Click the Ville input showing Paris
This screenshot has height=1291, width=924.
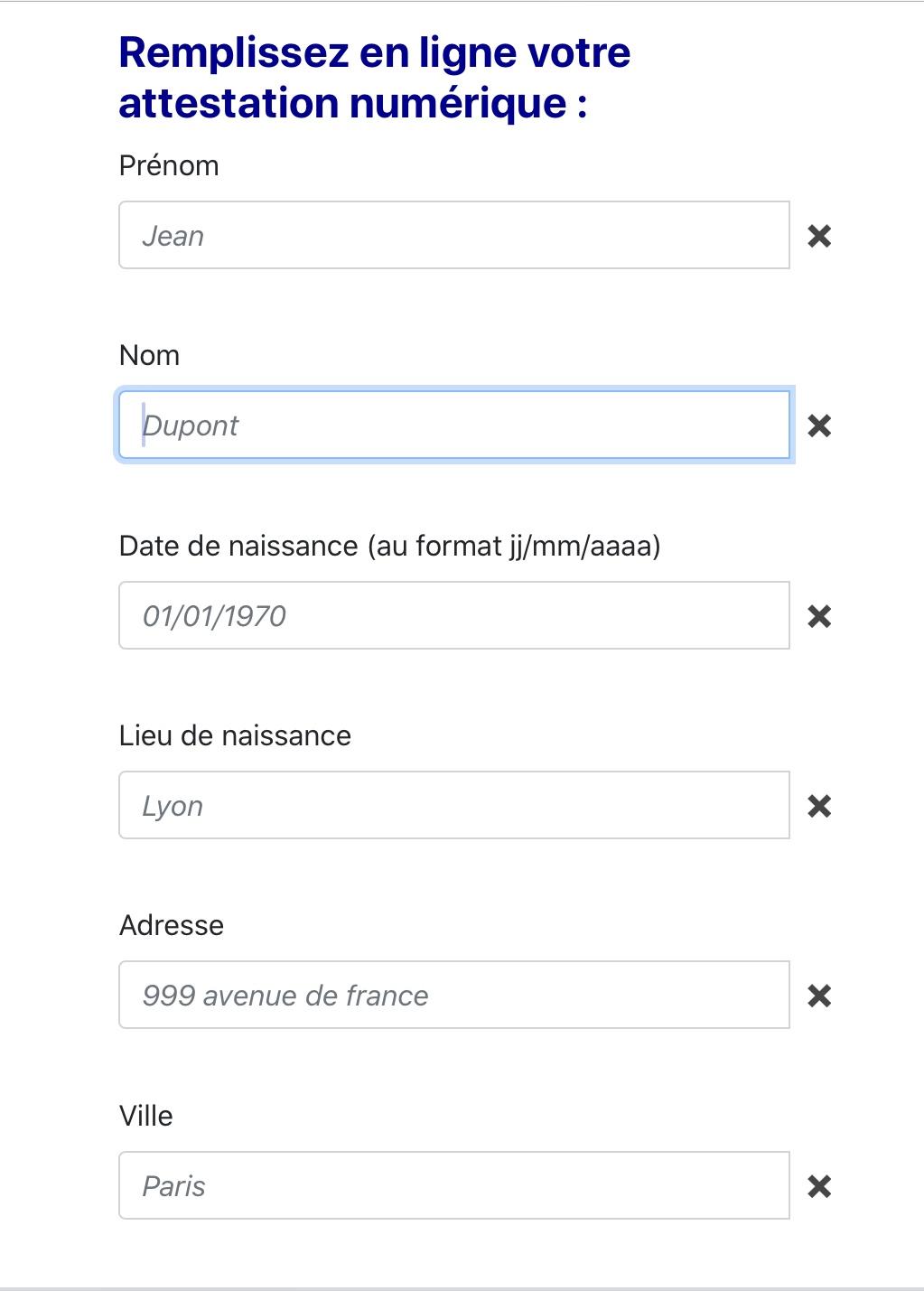pyautogui.click(x=453, y=1186)
